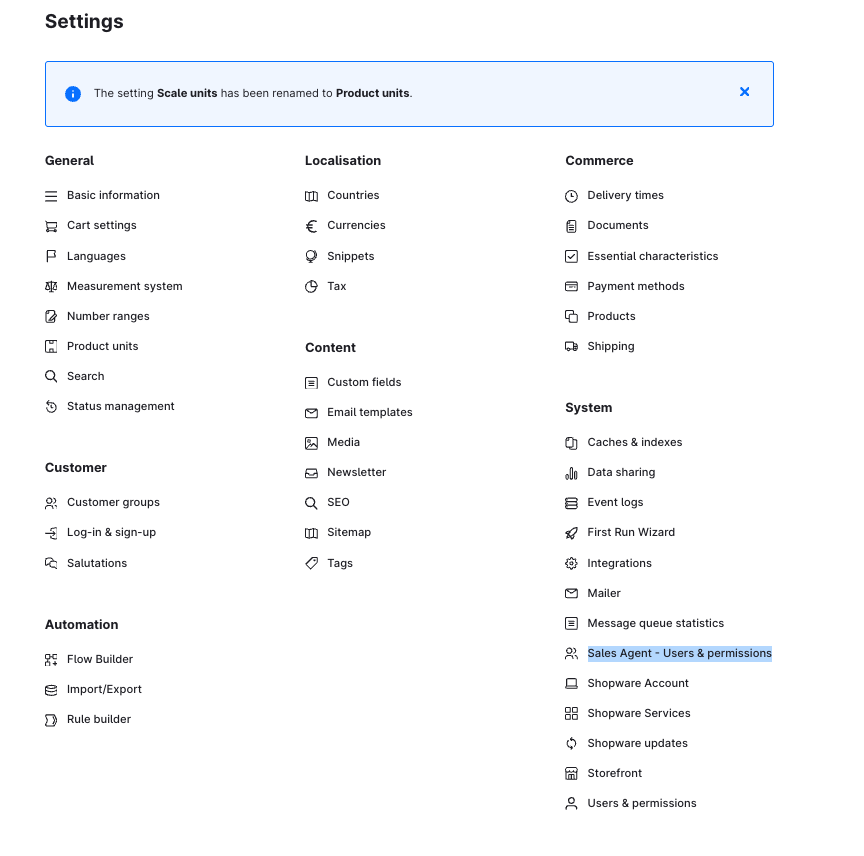Screen dimensions: 864x856
Task: Open Essential characteristics settings
Action: (652, 257)
